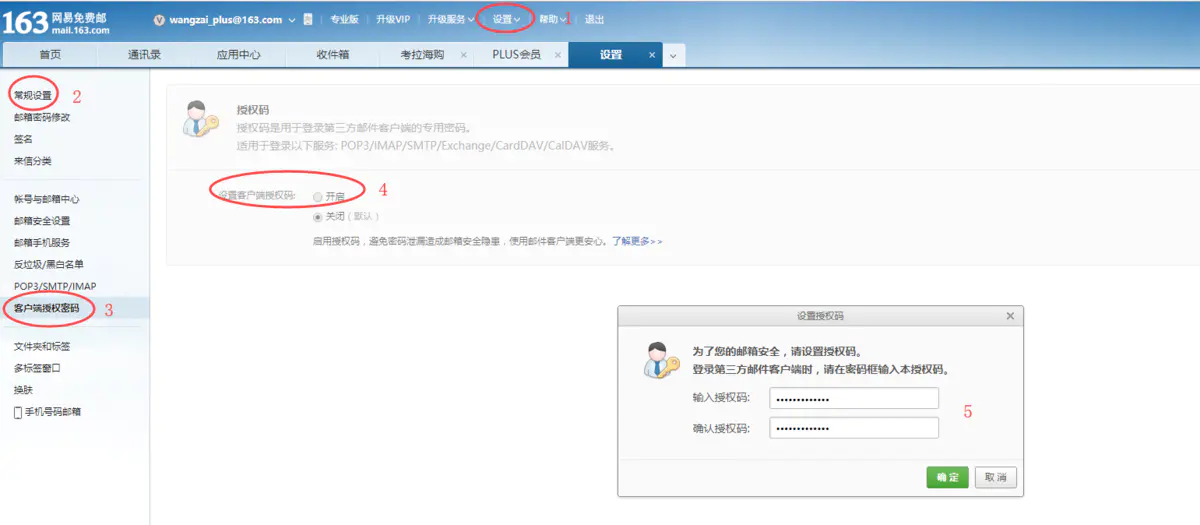The height and width of the screenshot is (525, 1200).
Task: Click the 163 mail logo
Action: (x=56, y=22)
